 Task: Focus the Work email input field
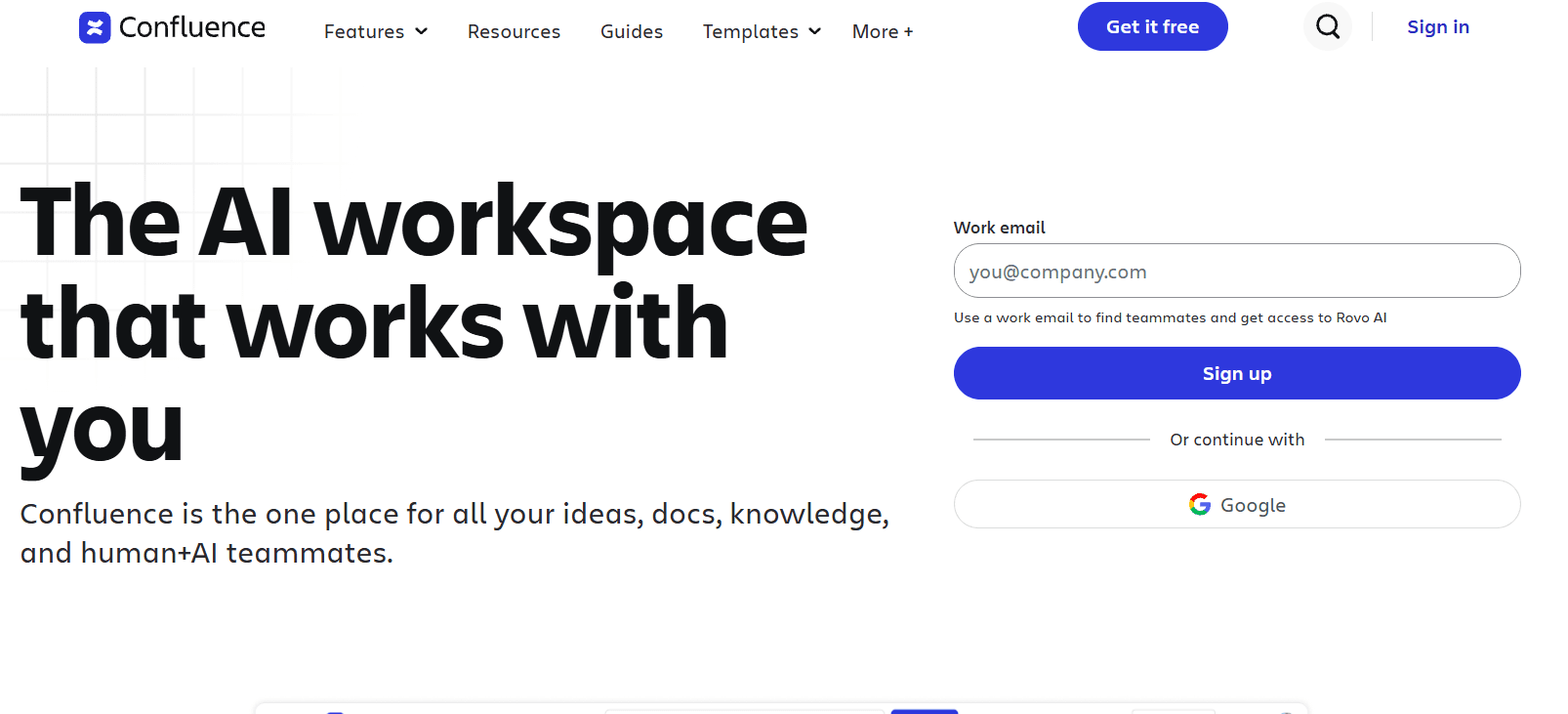(x=1237, y=271)
